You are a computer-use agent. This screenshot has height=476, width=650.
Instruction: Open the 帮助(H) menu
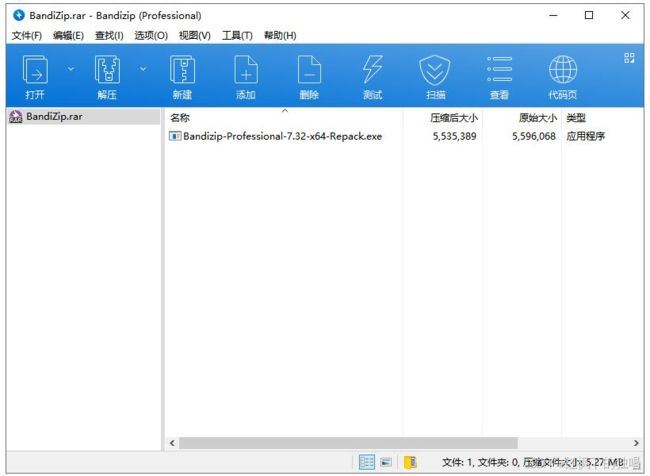tap(280, 36)
